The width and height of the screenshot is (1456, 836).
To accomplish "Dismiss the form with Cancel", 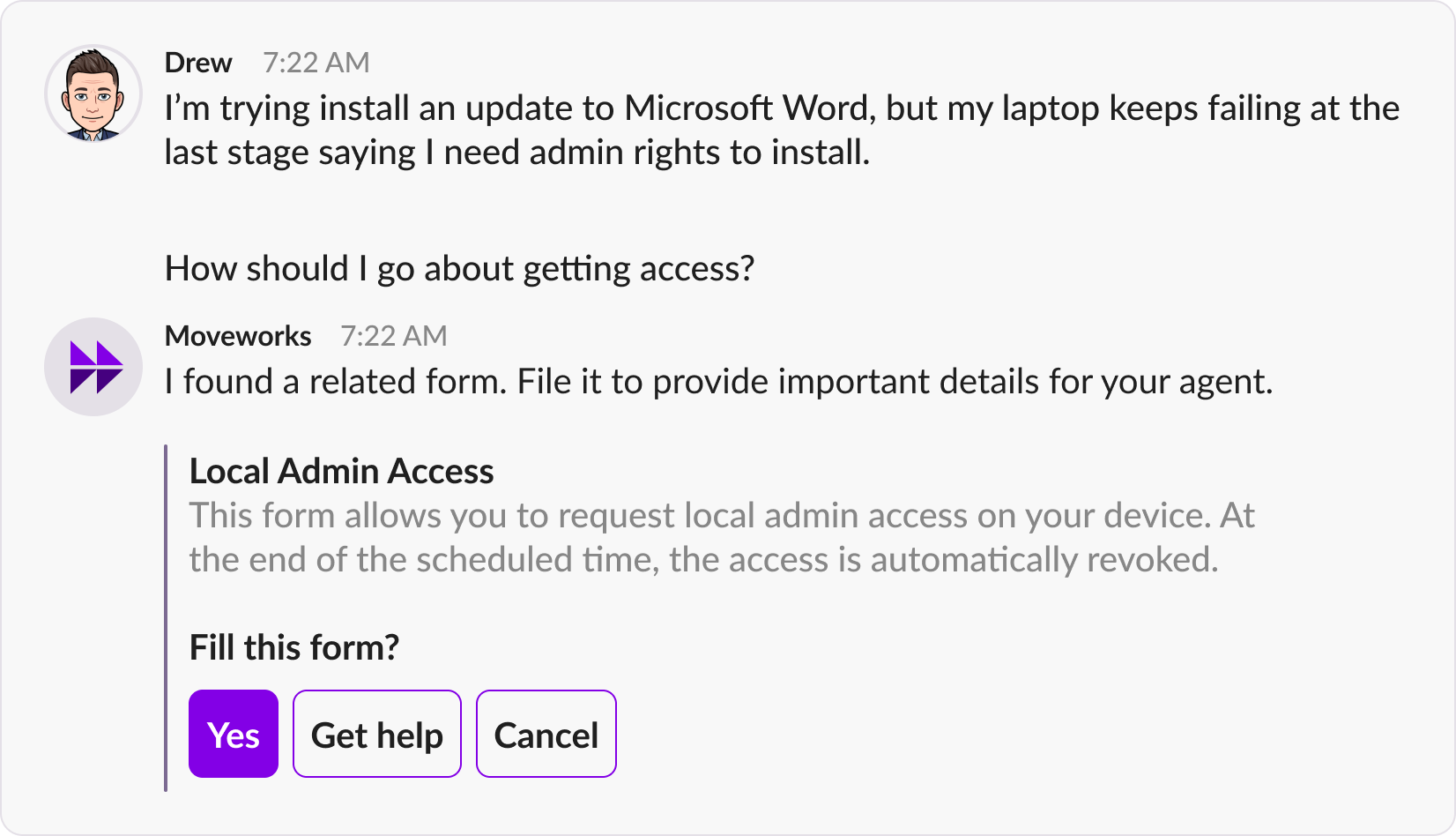I will [546, 734].
